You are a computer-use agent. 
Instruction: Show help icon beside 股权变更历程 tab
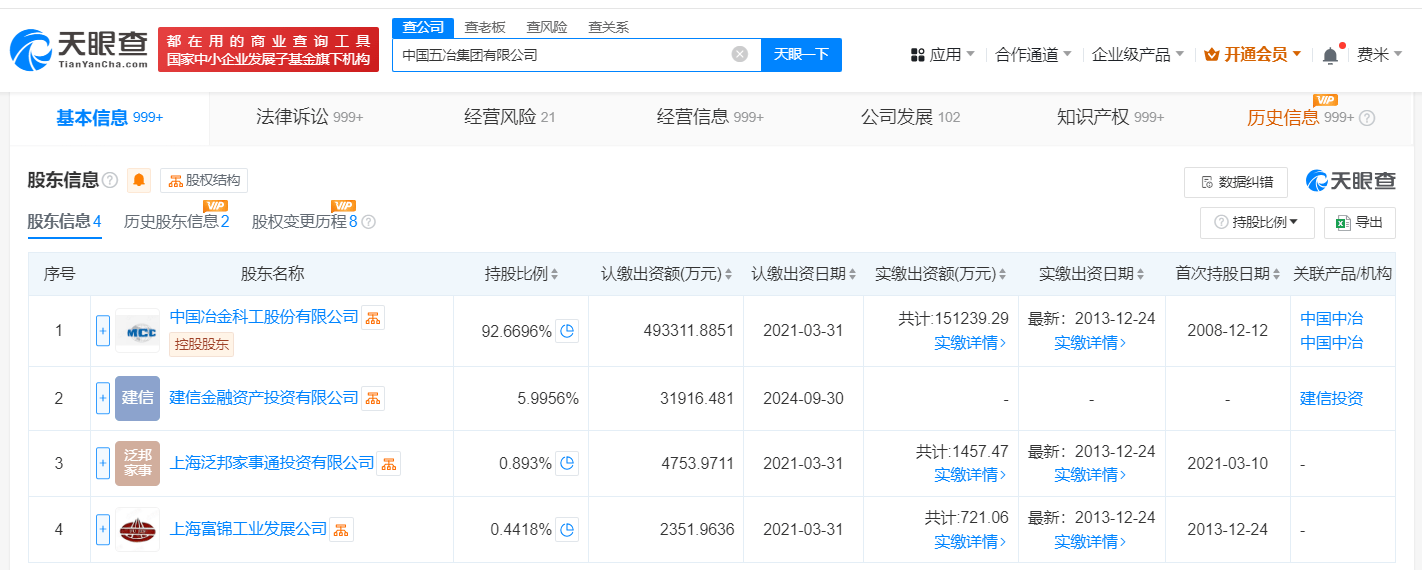coord(368,222)
